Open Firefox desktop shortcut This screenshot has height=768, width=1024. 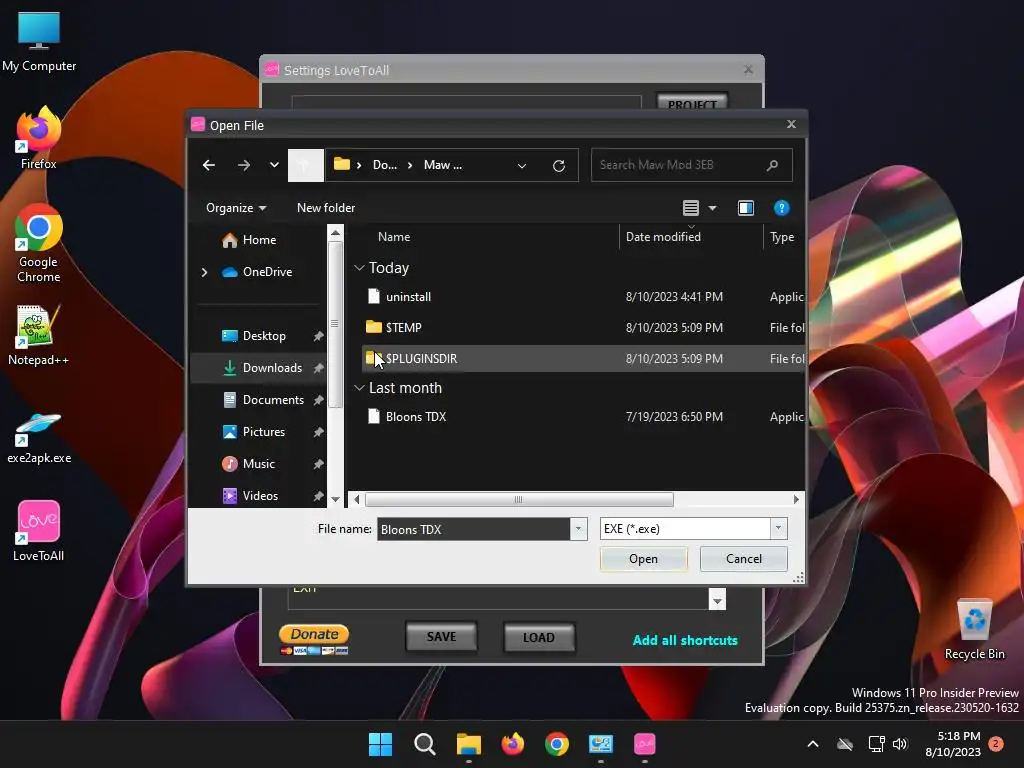click(39, 138)
